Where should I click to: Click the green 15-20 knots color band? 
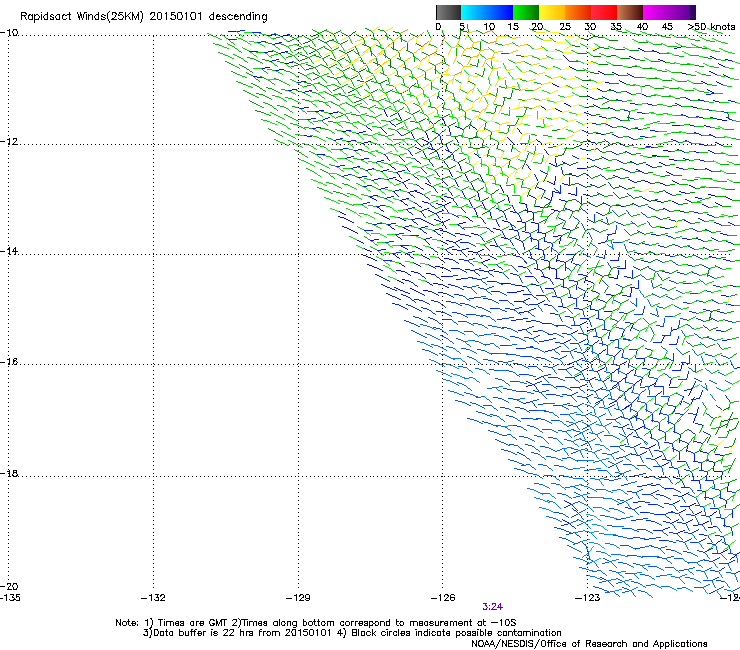click(526, 12)
